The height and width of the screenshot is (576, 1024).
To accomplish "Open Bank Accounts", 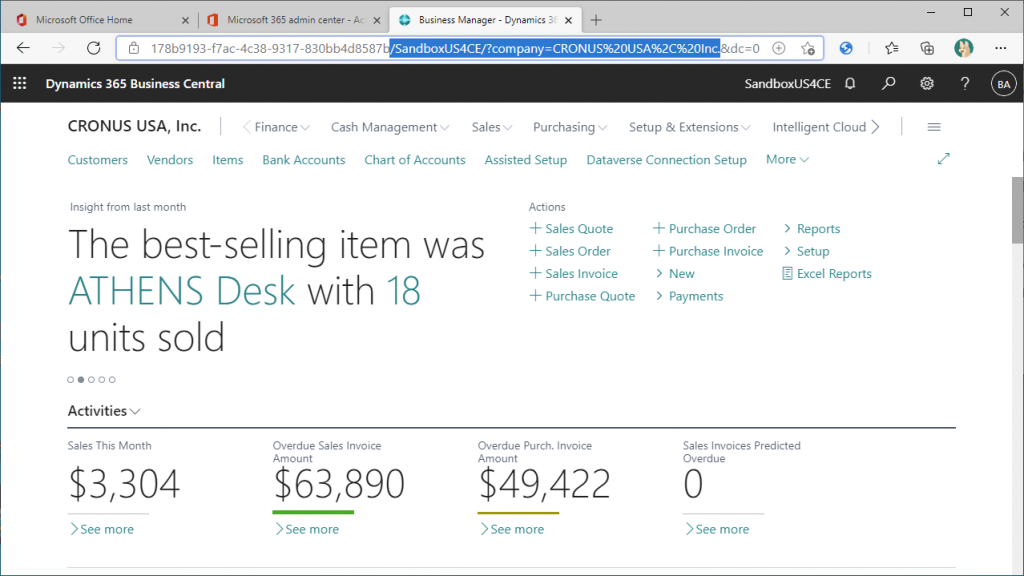I will coord(304,160).
